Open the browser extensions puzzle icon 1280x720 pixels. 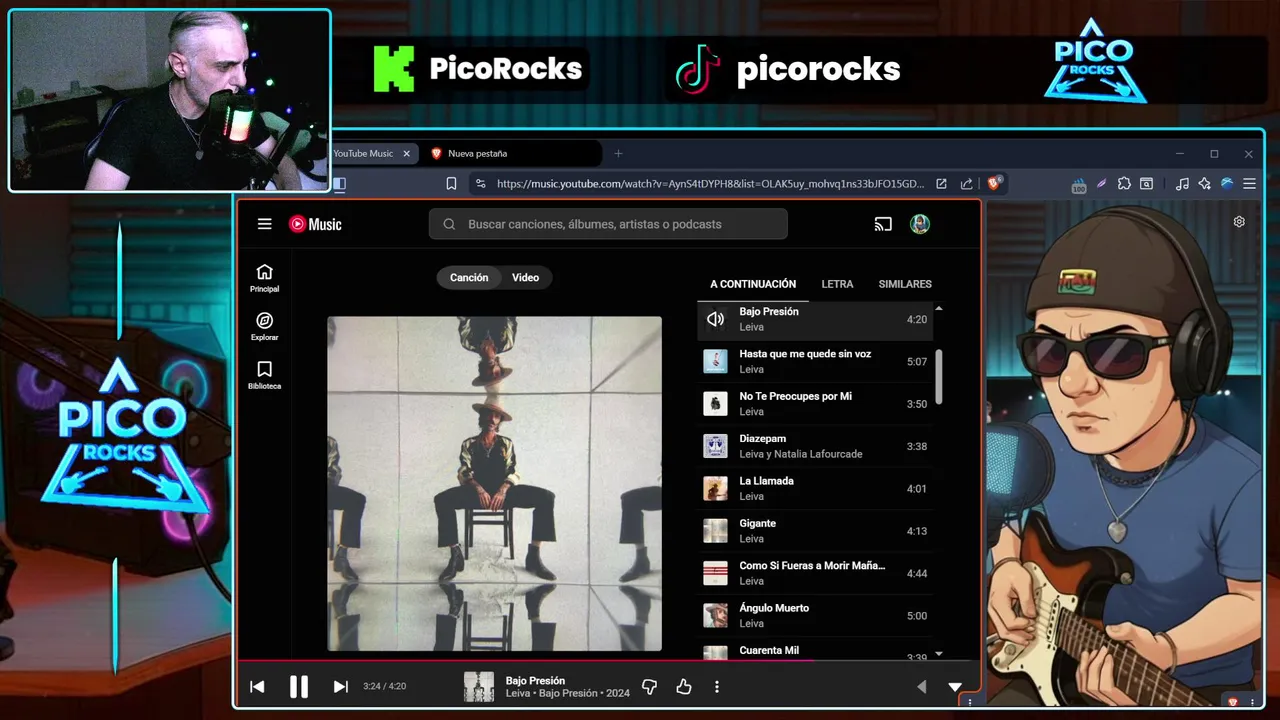click(1124, 184)
